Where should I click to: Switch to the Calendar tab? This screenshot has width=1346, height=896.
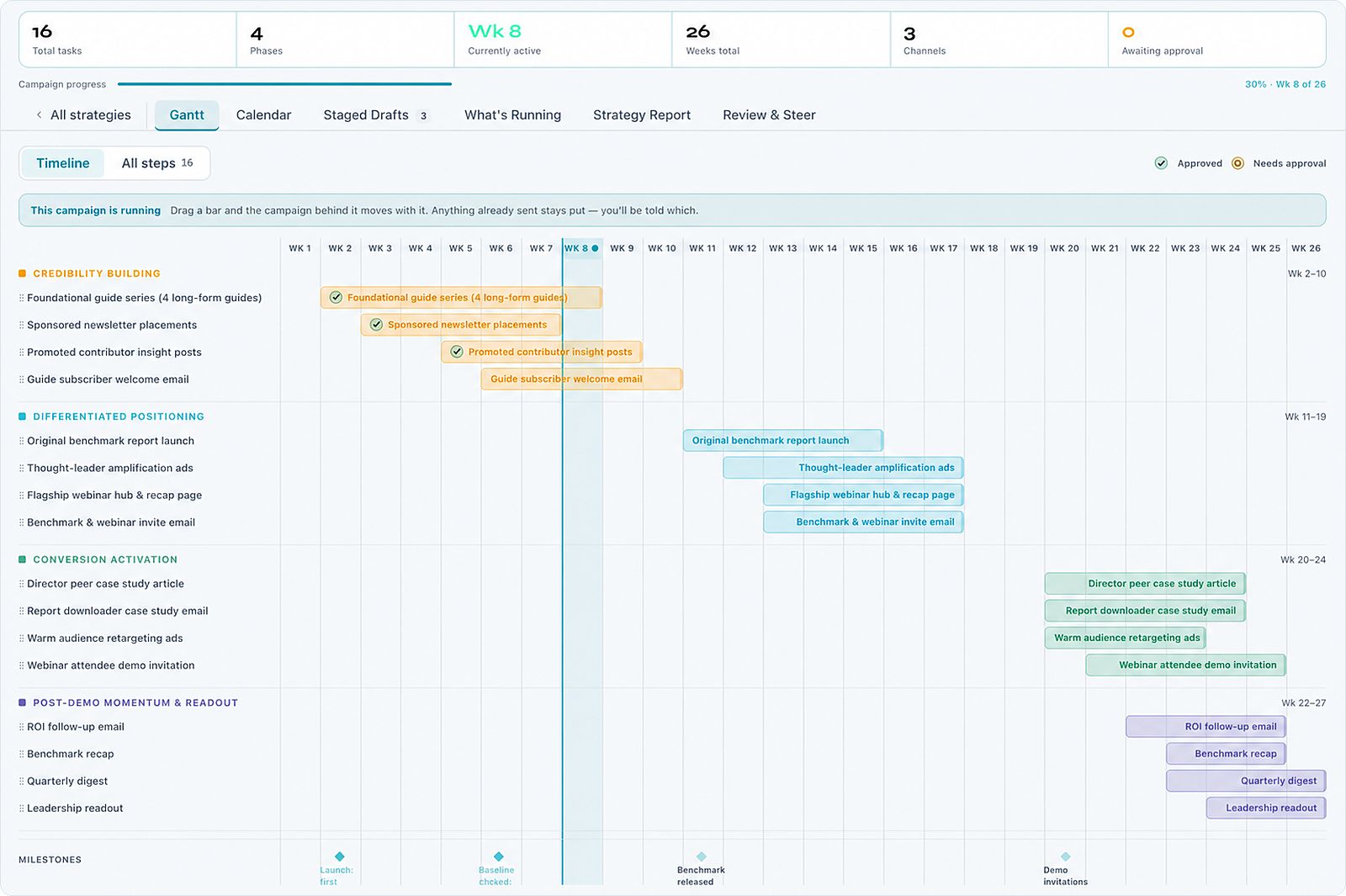(263, 115)
